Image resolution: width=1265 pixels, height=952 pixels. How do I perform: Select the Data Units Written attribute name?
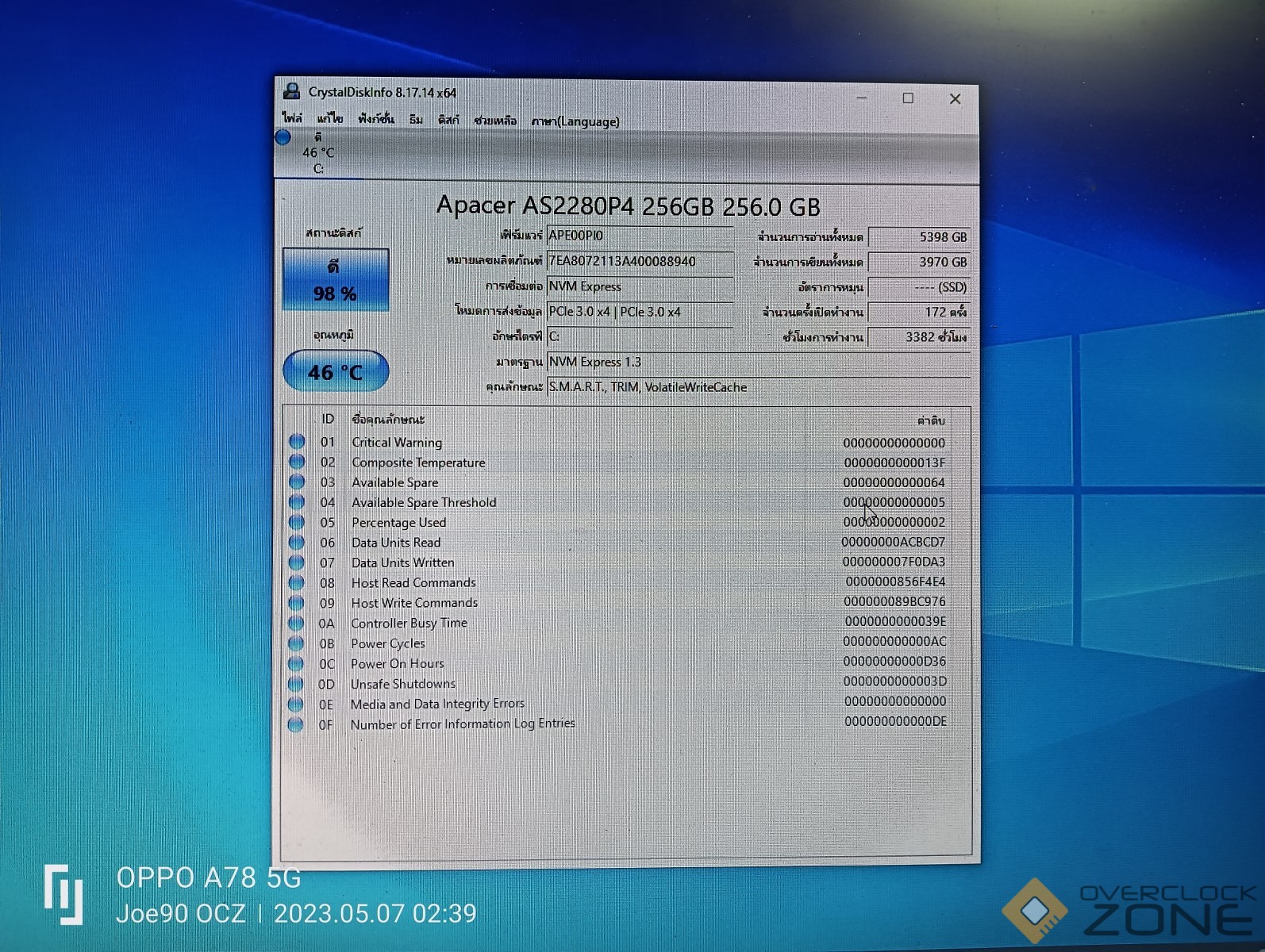click(x=403, y=562)
